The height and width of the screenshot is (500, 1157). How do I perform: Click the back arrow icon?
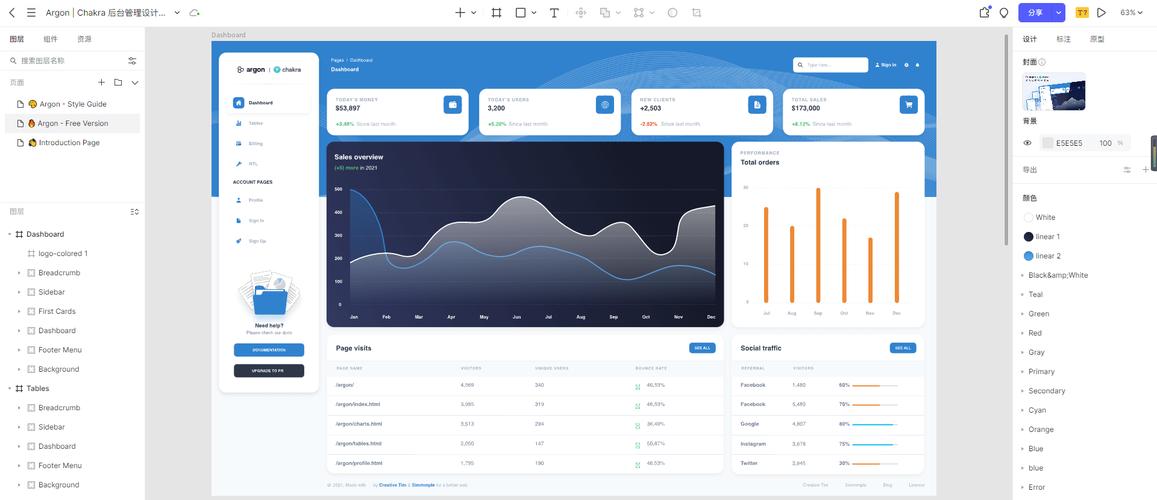tap(12, 13)
